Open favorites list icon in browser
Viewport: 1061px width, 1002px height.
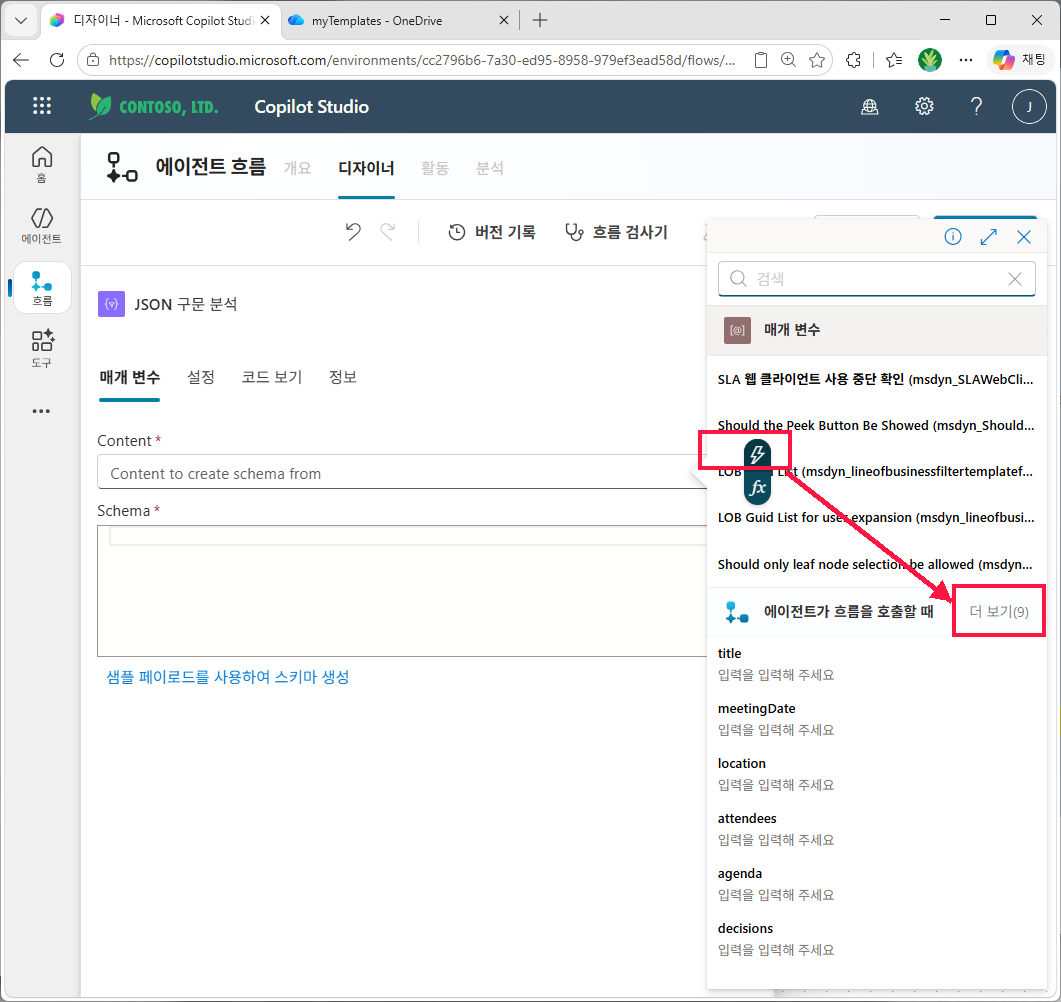(x=894, y=60)
